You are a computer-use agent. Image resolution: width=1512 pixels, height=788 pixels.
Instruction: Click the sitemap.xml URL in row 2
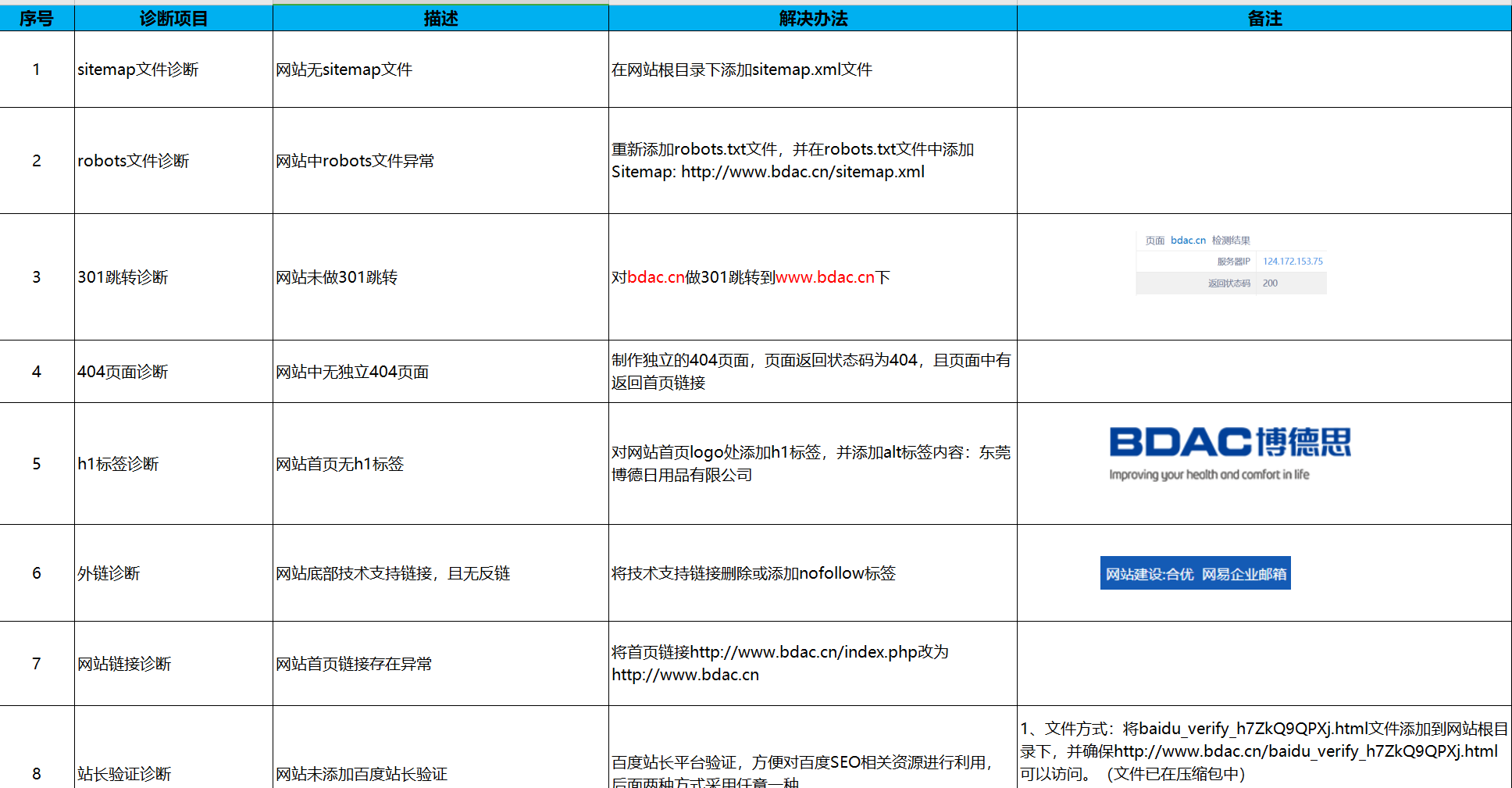pos(802,172)
